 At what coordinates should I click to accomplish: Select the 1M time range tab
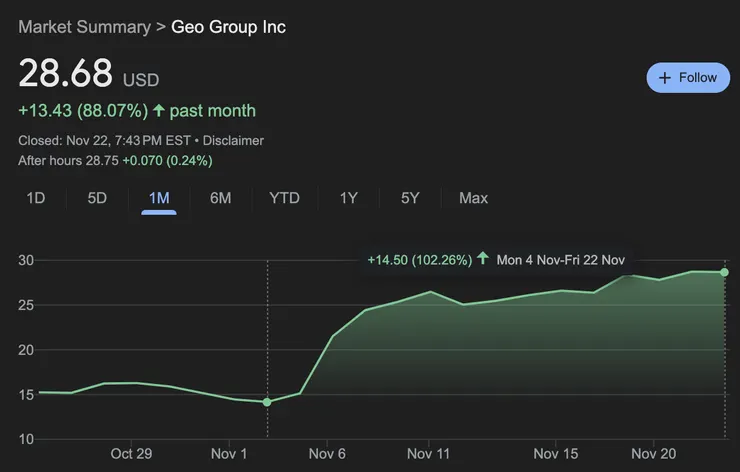click(159, 198)
